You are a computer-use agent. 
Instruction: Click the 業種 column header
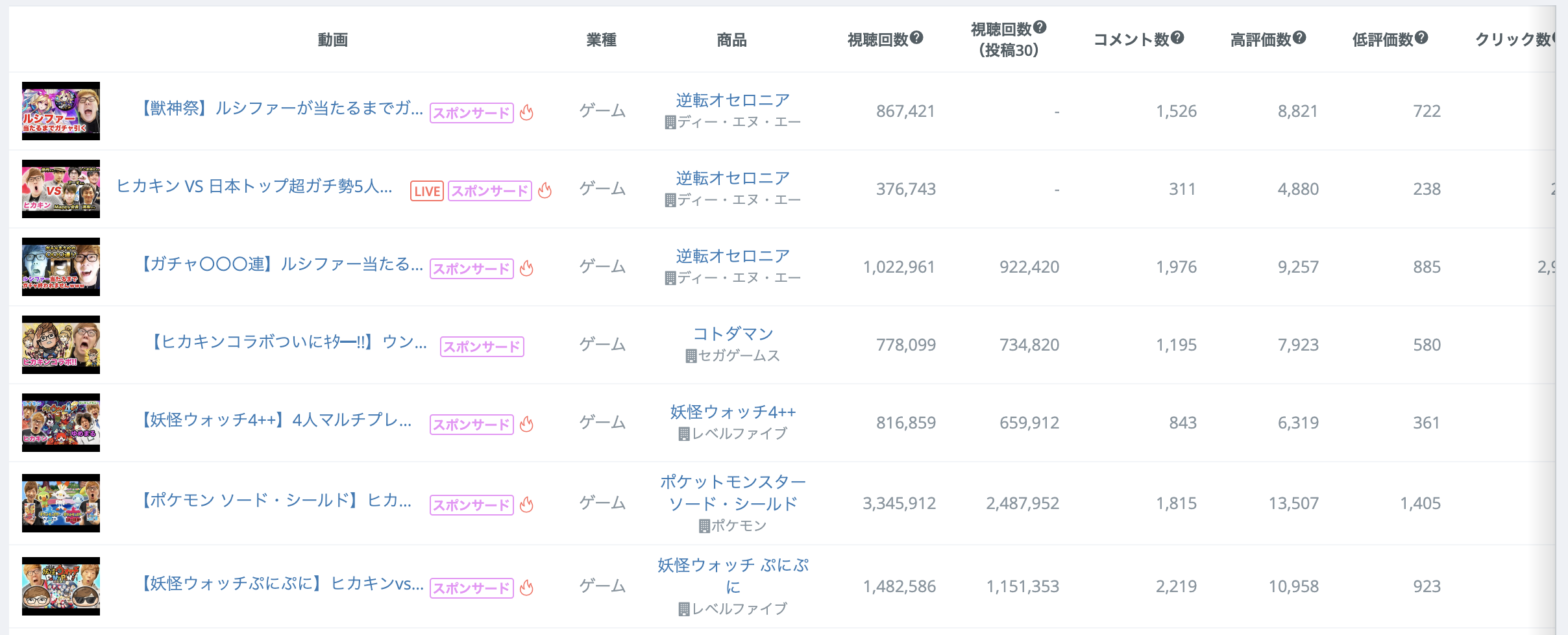click(x=601, y=40)
